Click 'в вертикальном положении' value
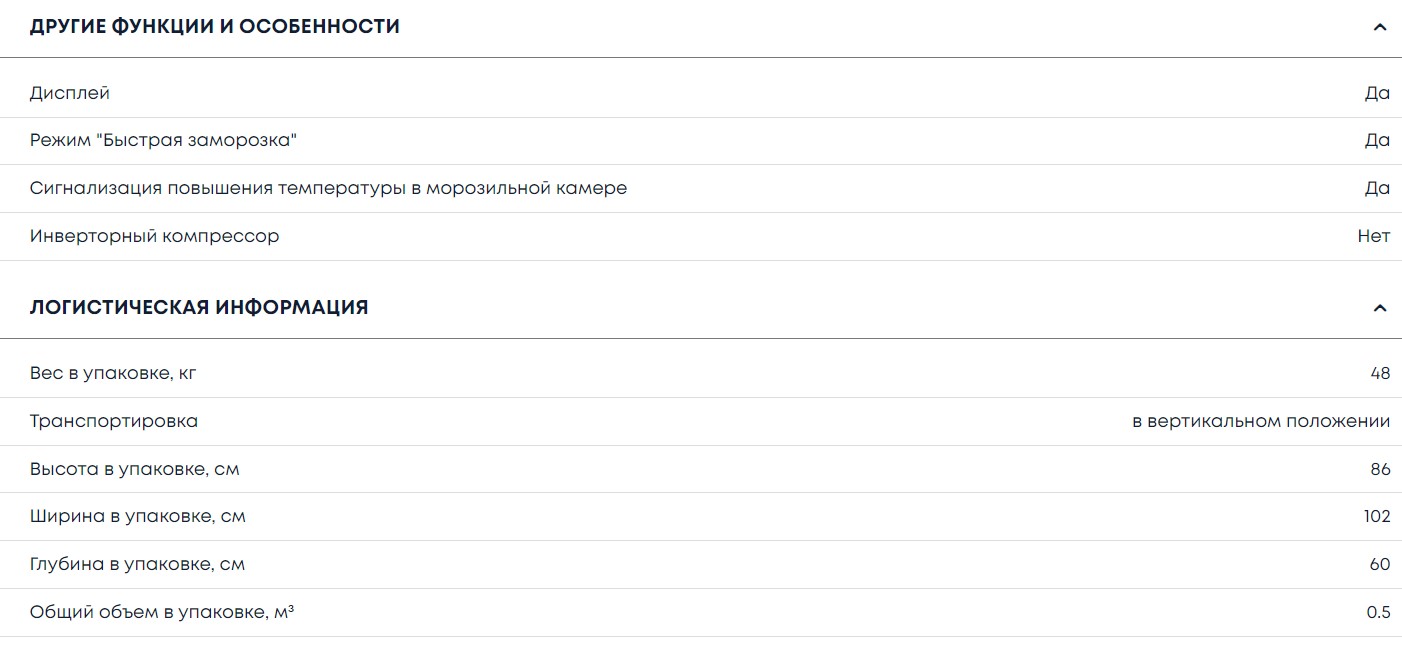 pos(1260,421)
